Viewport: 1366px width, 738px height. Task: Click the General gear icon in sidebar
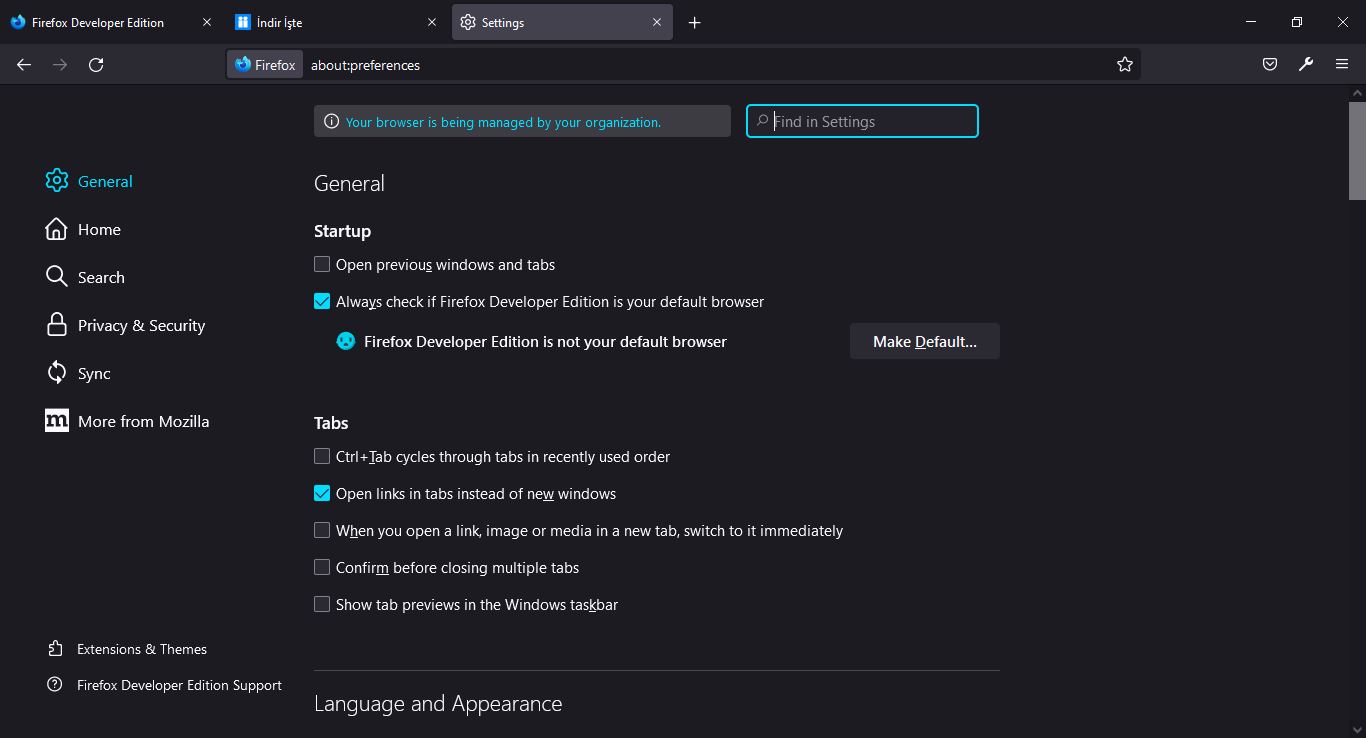[57, 181]
